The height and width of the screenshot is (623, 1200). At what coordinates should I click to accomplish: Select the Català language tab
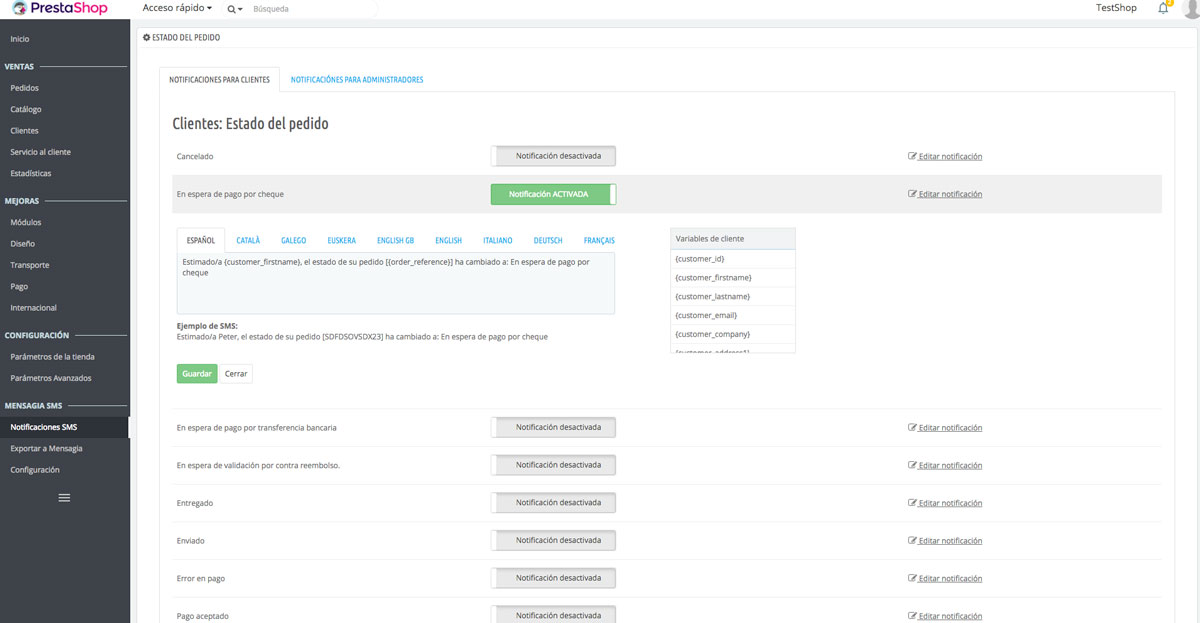248,241
